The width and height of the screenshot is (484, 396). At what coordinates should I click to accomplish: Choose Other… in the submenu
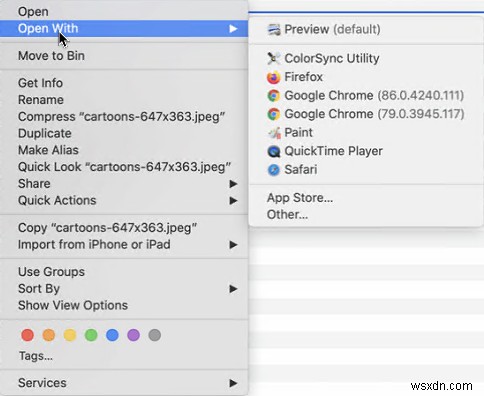[287, 215]
